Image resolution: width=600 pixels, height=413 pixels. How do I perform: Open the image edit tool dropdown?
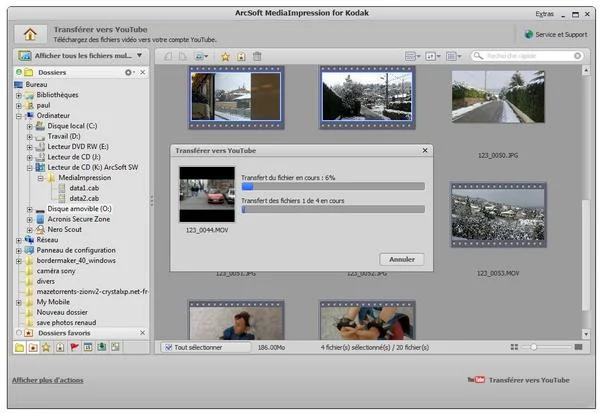click(201, 57)
